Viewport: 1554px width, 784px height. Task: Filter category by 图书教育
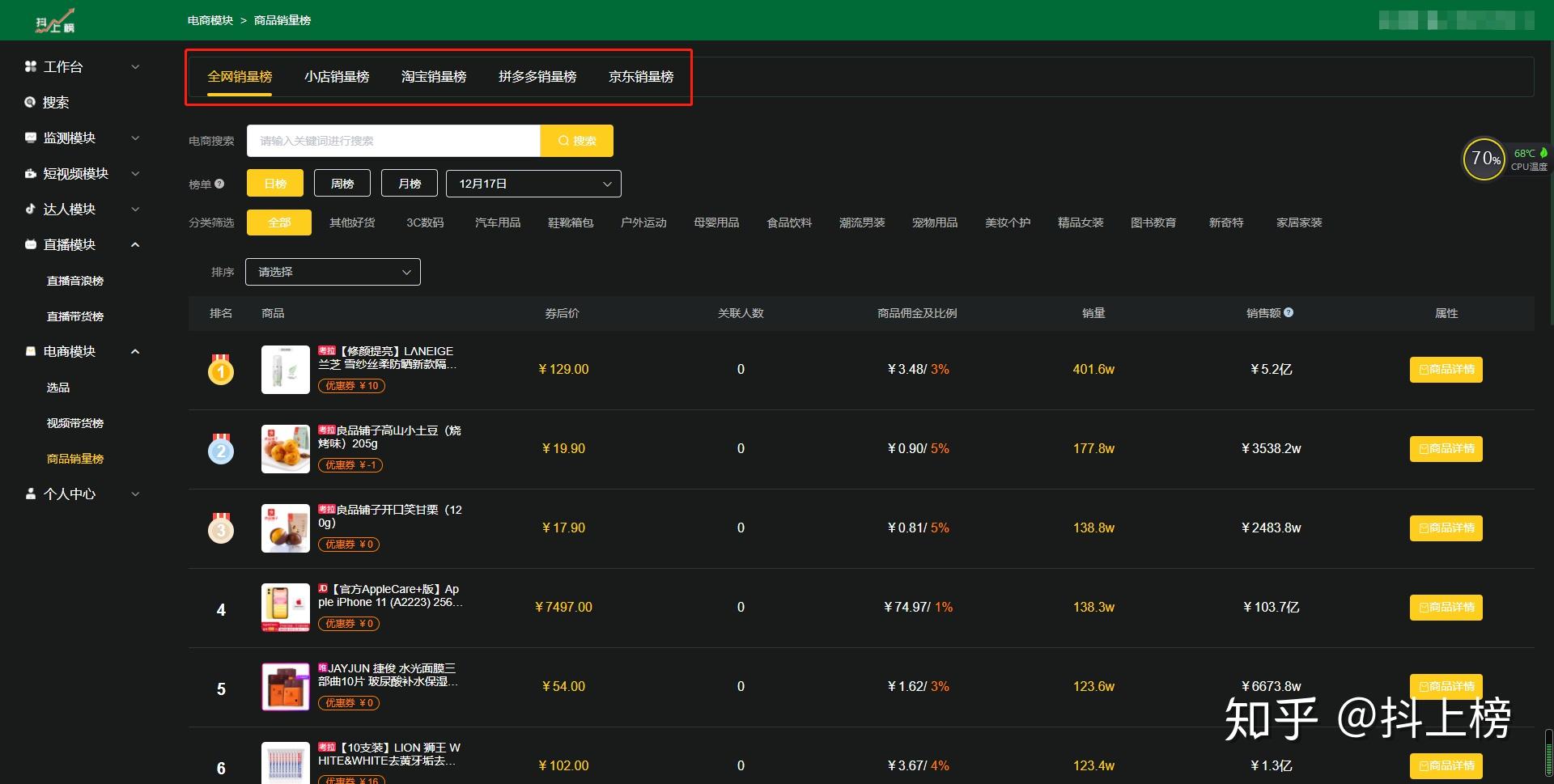1153,222
